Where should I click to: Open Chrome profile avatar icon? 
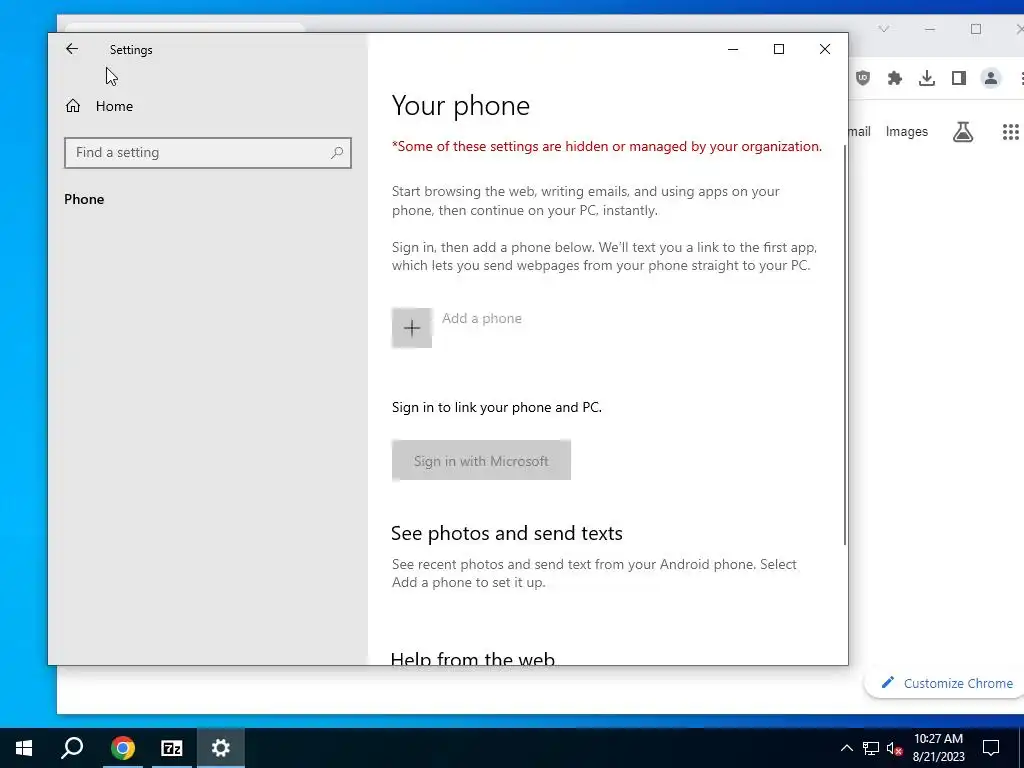(x=991, y=78)
